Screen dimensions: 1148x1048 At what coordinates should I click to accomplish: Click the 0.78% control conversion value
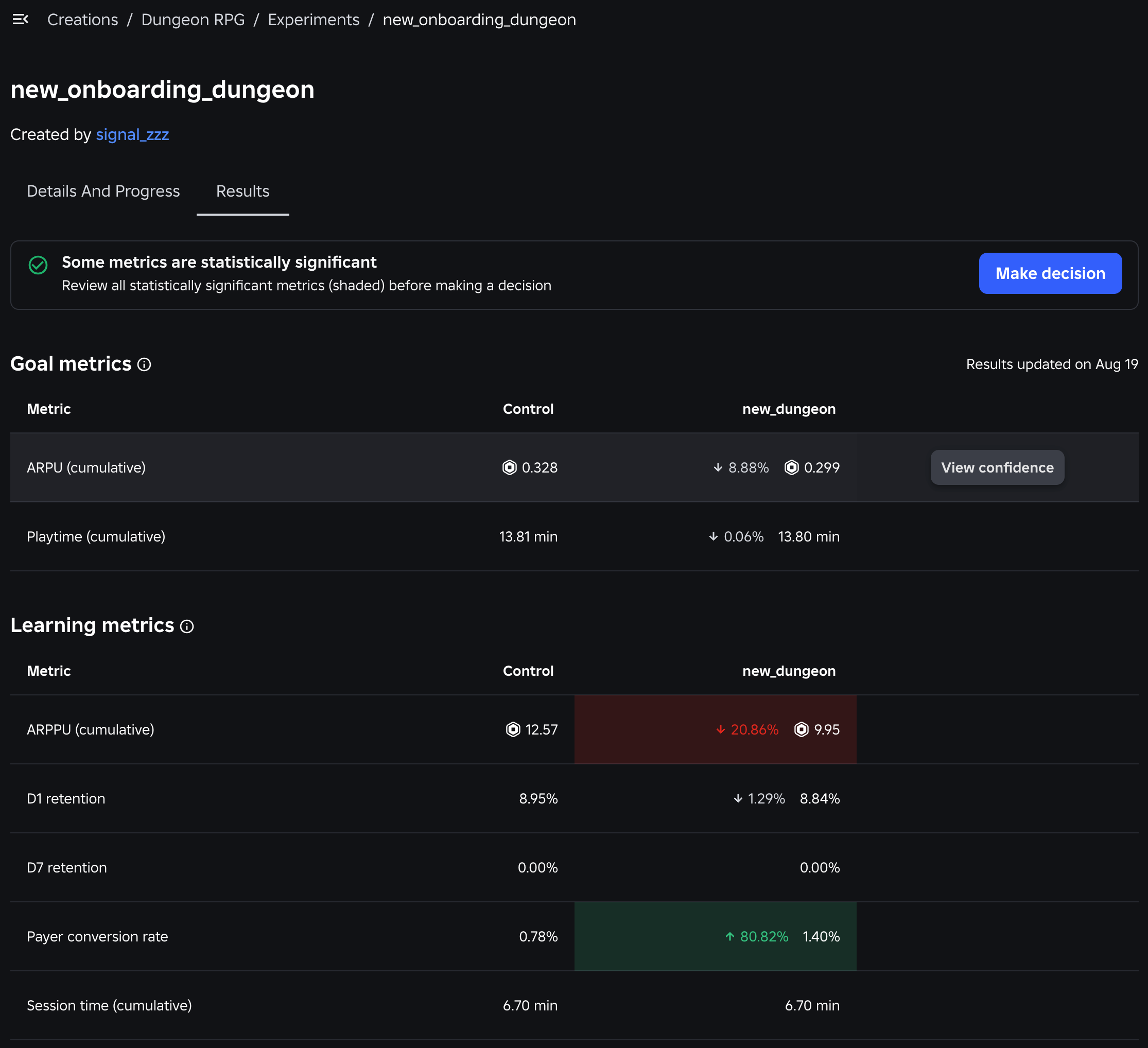(538, 936)
